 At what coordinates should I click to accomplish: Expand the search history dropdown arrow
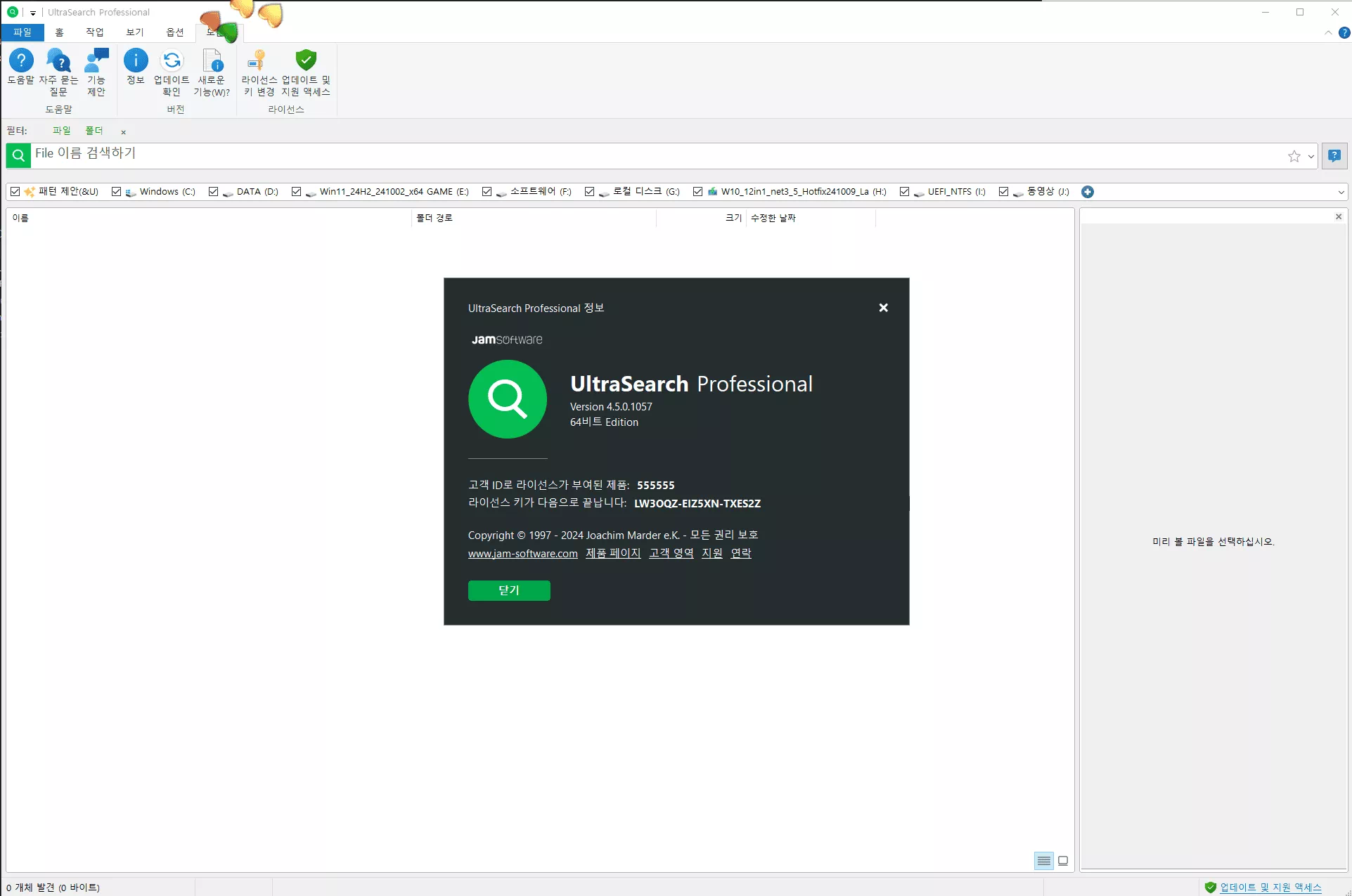coord(1311,157)
